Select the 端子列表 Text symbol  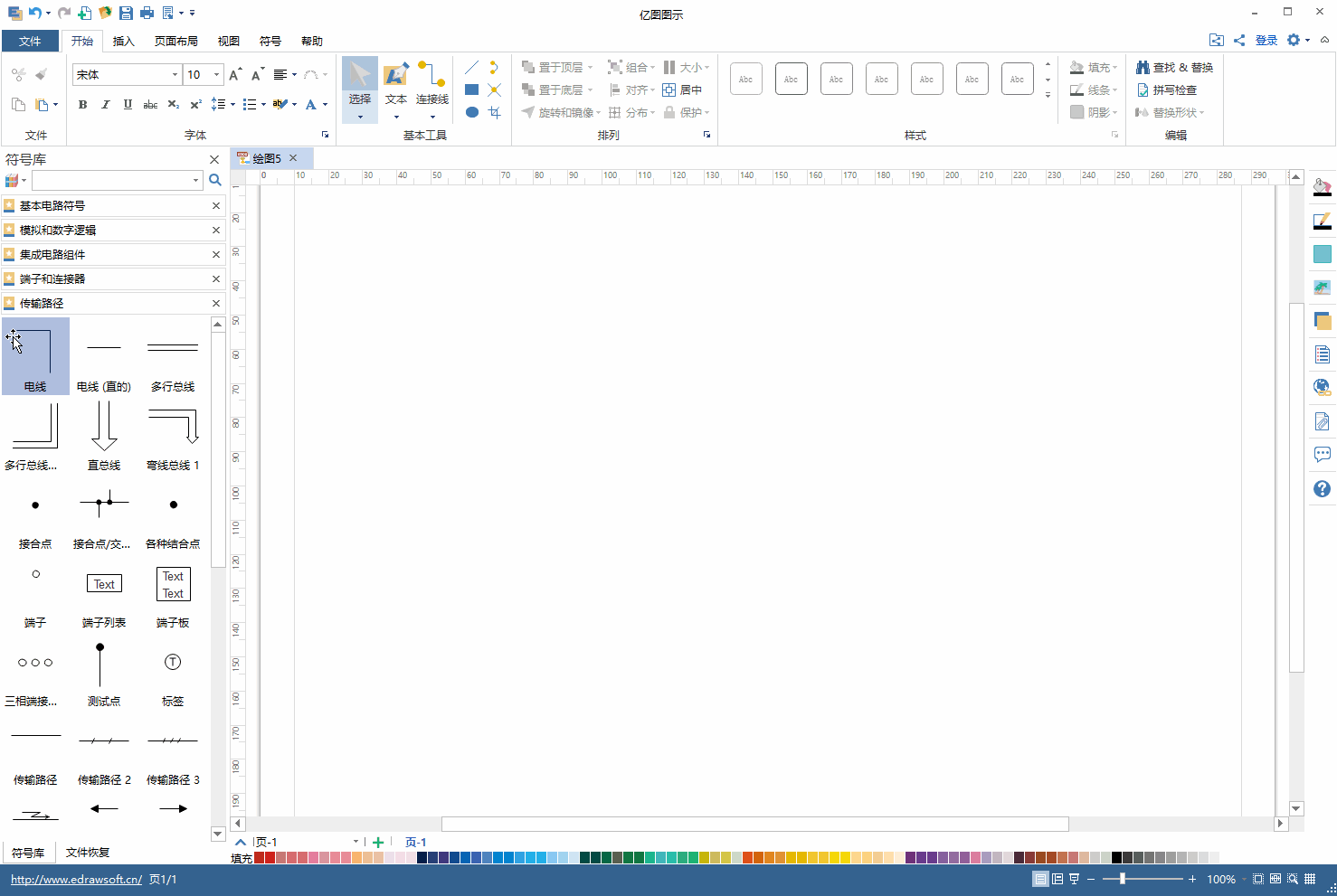pos(104,592)
